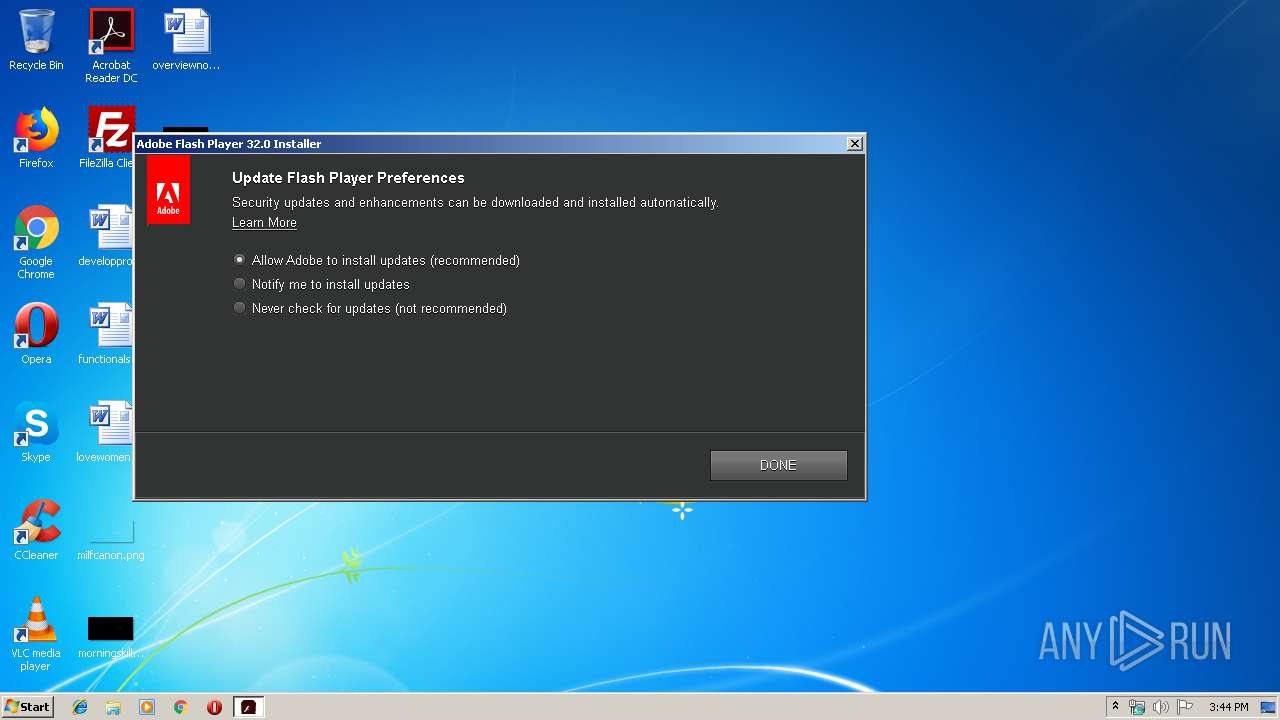This screenshot has width=1280, height=720.
Task: Launch VLC media player shortcut
Action: point(36,634)
